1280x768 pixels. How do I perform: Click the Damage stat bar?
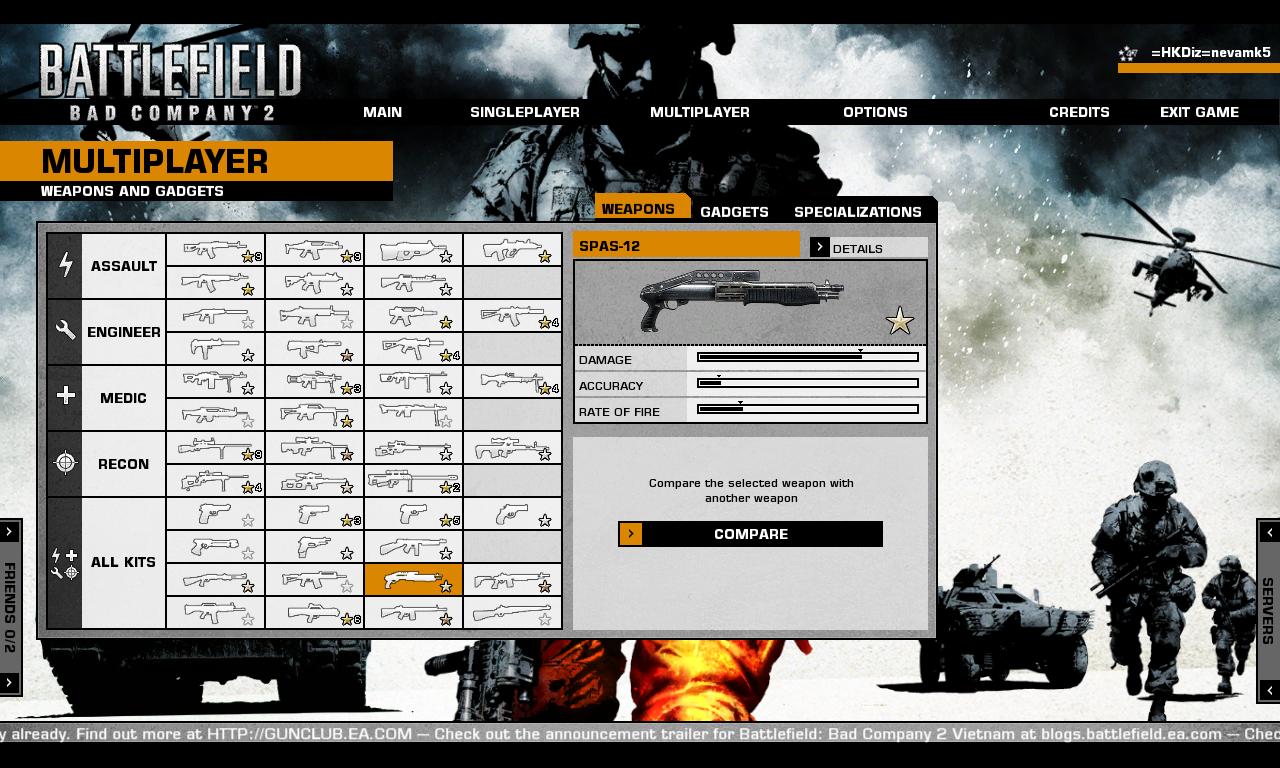pos(808,357)
